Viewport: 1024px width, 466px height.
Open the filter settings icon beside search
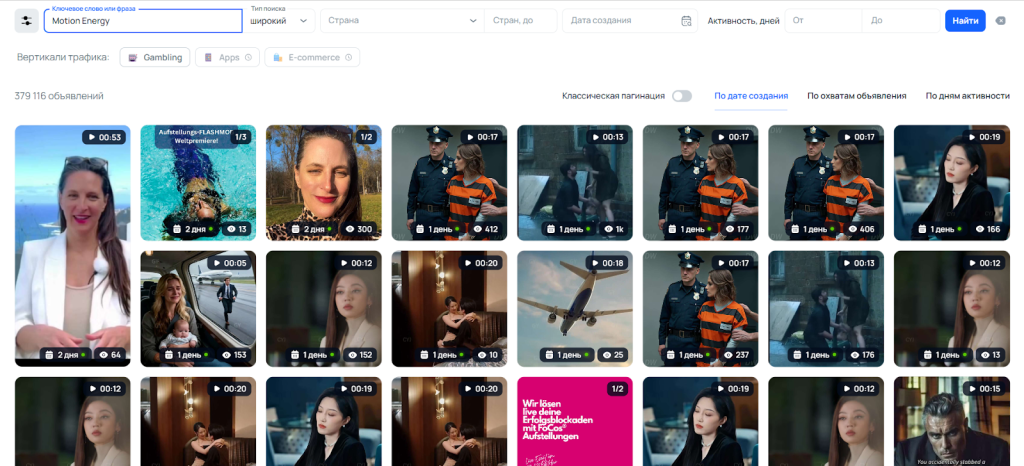27,21
